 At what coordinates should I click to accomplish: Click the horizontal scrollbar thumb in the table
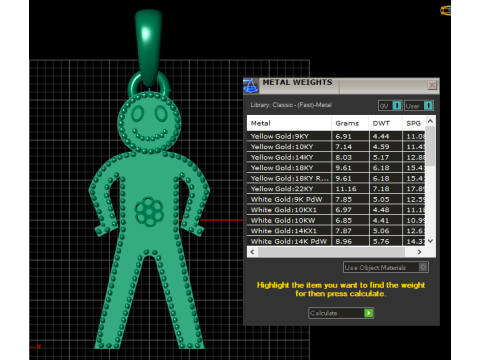[x=331, y=252]
